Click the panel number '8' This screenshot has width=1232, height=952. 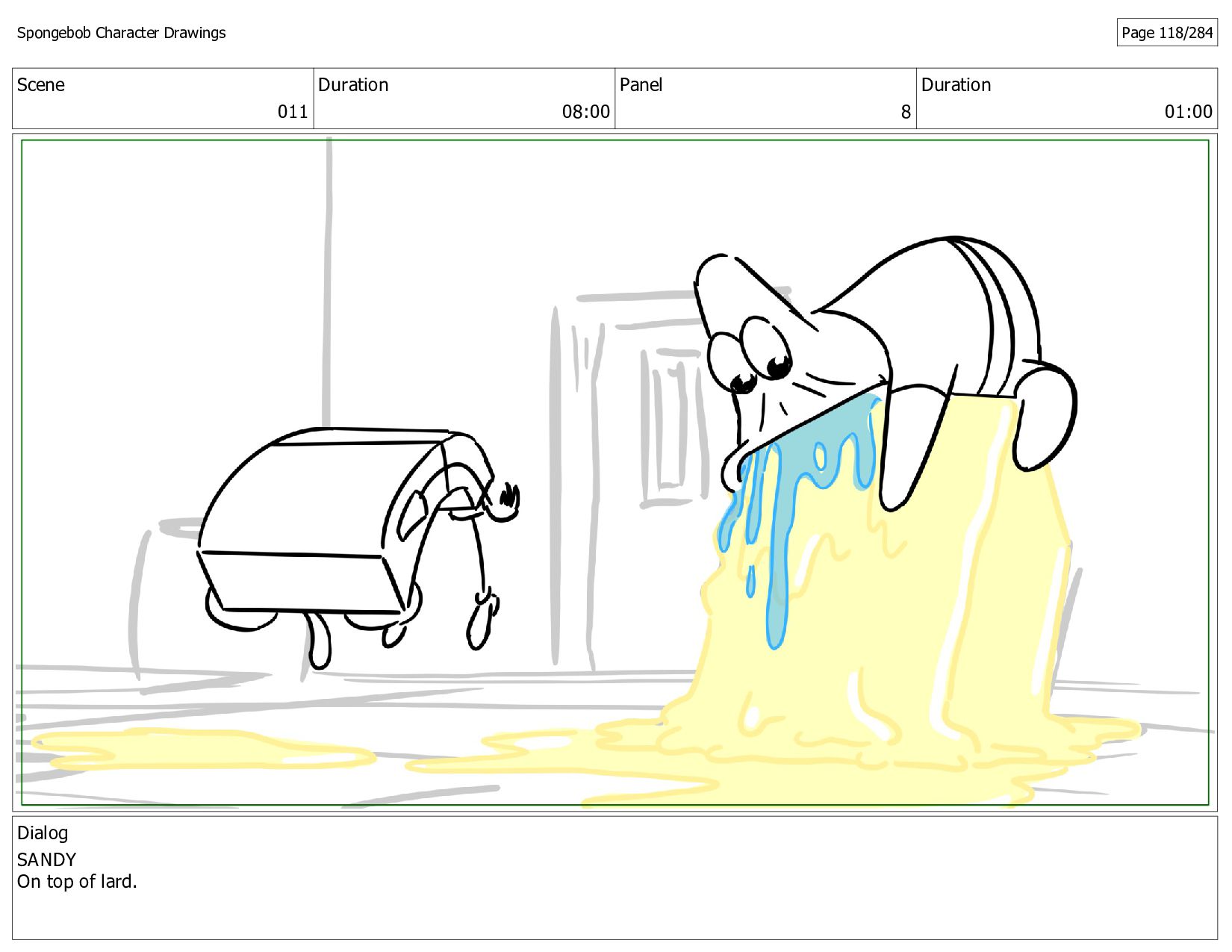coord(906,112)
